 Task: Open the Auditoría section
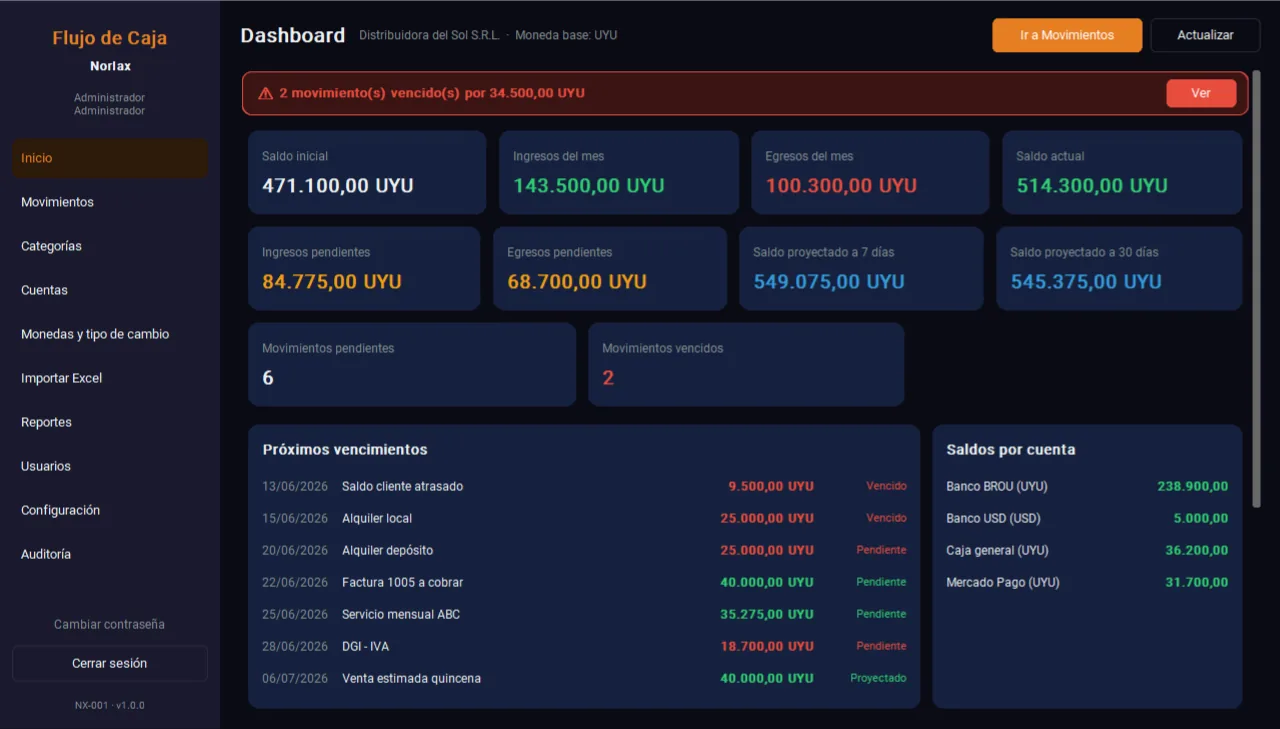tap(110, 554)
